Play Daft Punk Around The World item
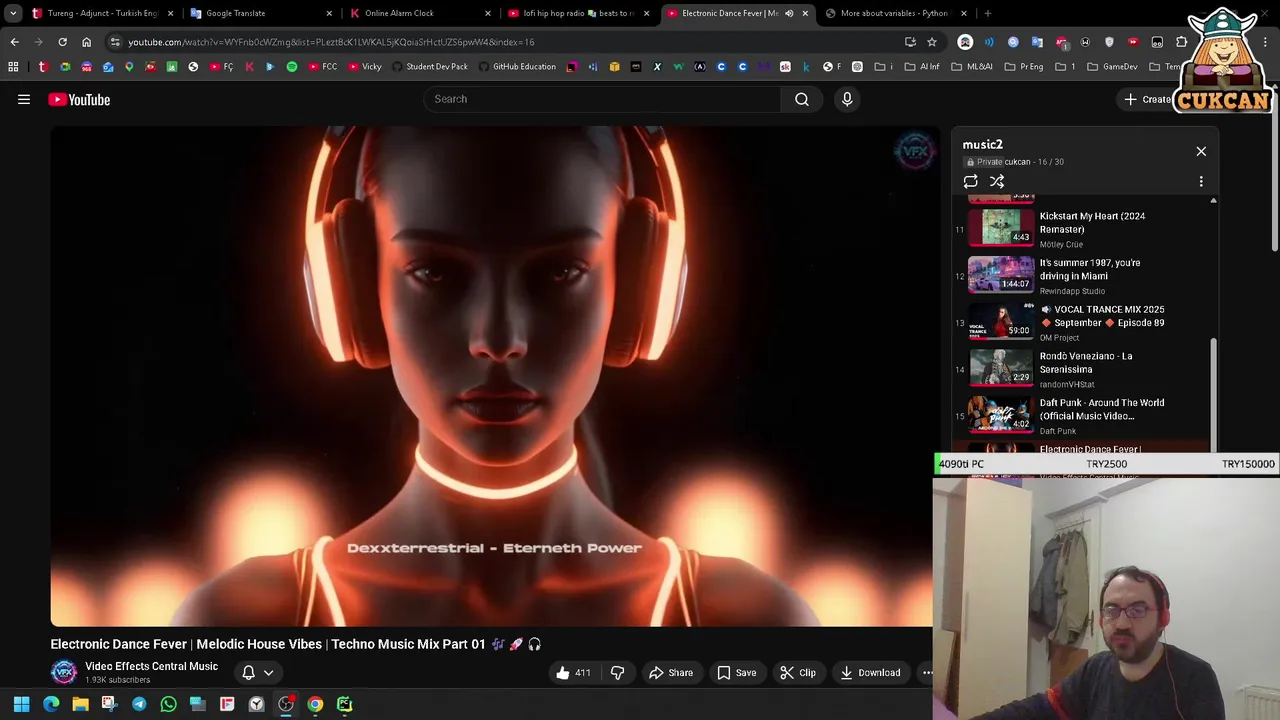 pos(1082,416)
